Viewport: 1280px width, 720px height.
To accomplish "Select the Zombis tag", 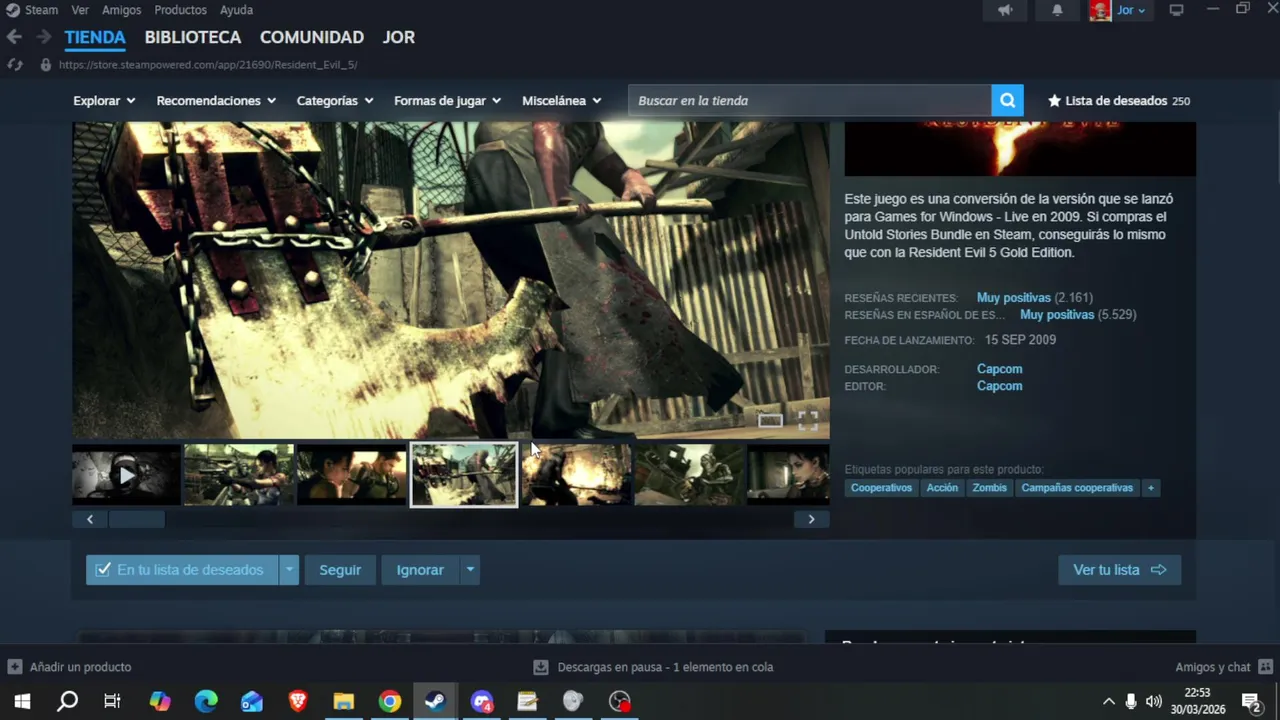I will (989, 488).
